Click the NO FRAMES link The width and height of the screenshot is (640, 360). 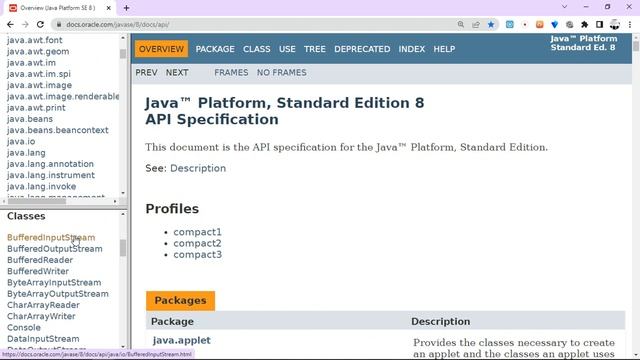pyautogui.click(x=282, y=73)
